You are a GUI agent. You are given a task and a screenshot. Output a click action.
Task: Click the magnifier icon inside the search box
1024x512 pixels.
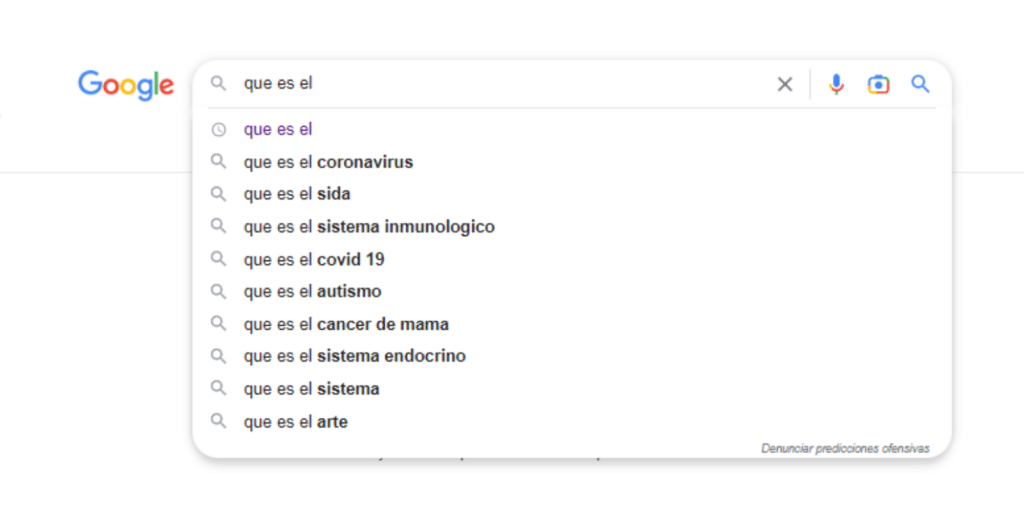coord(218,84)
